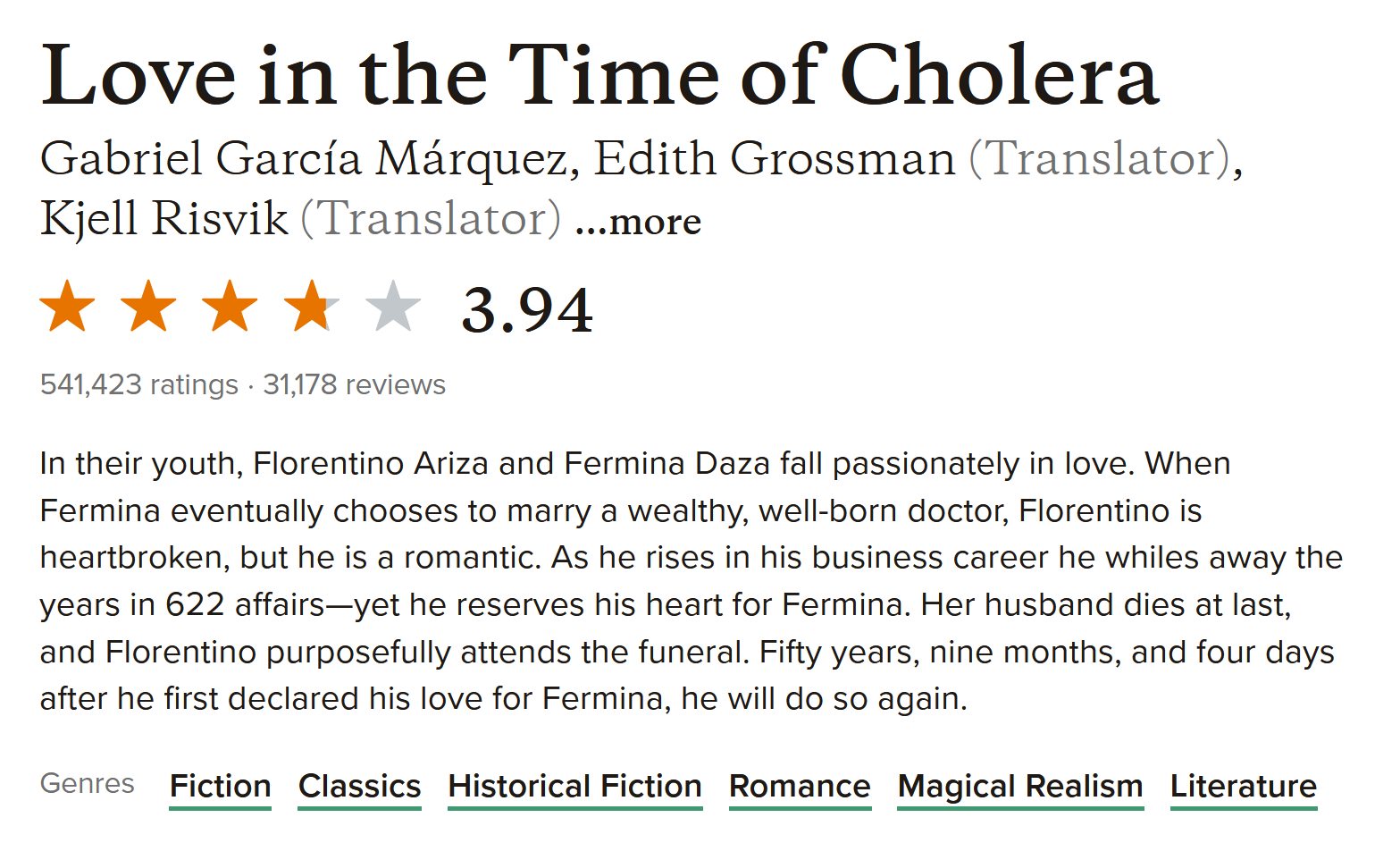The width and height of the screenshot is (1400, 843).
Task: Open author Gabriel García Márquez's page
Action: [x=304, y=159]
